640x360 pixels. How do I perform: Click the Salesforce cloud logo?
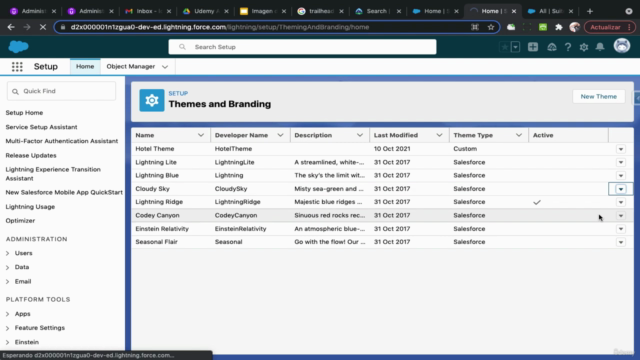[x=18, y=47]
